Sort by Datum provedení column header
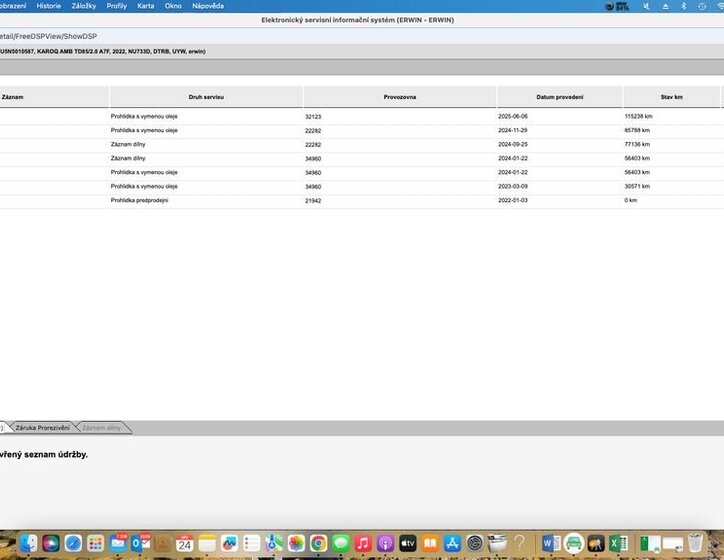 point(559,97)
